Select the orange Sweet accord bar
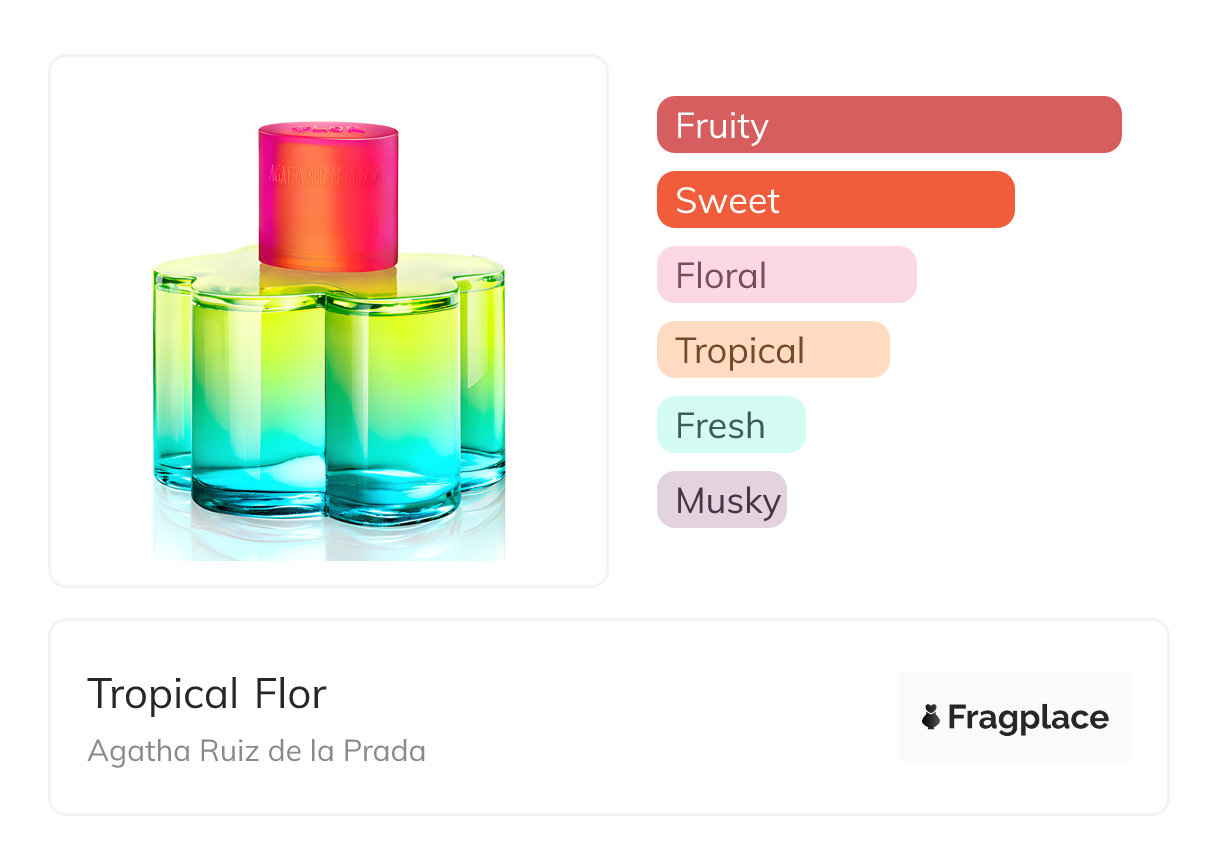Screen dimensions: 1218x864 coord(835,200)
